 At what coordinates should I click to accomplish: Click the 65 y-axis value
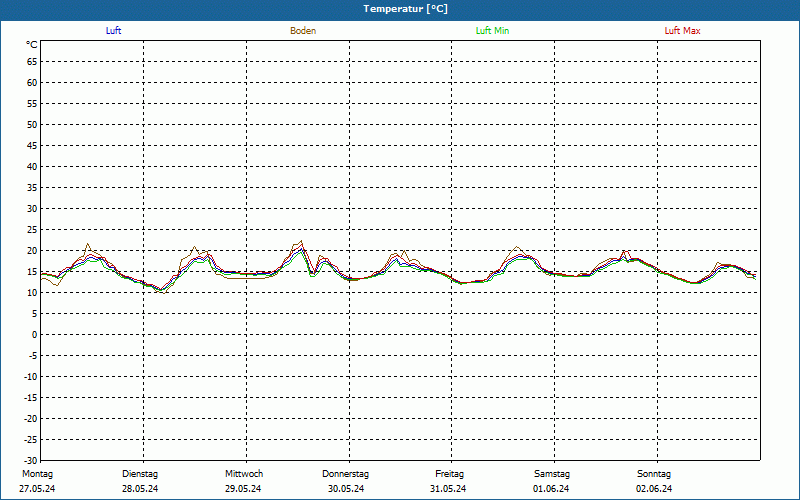coord(32,62)
